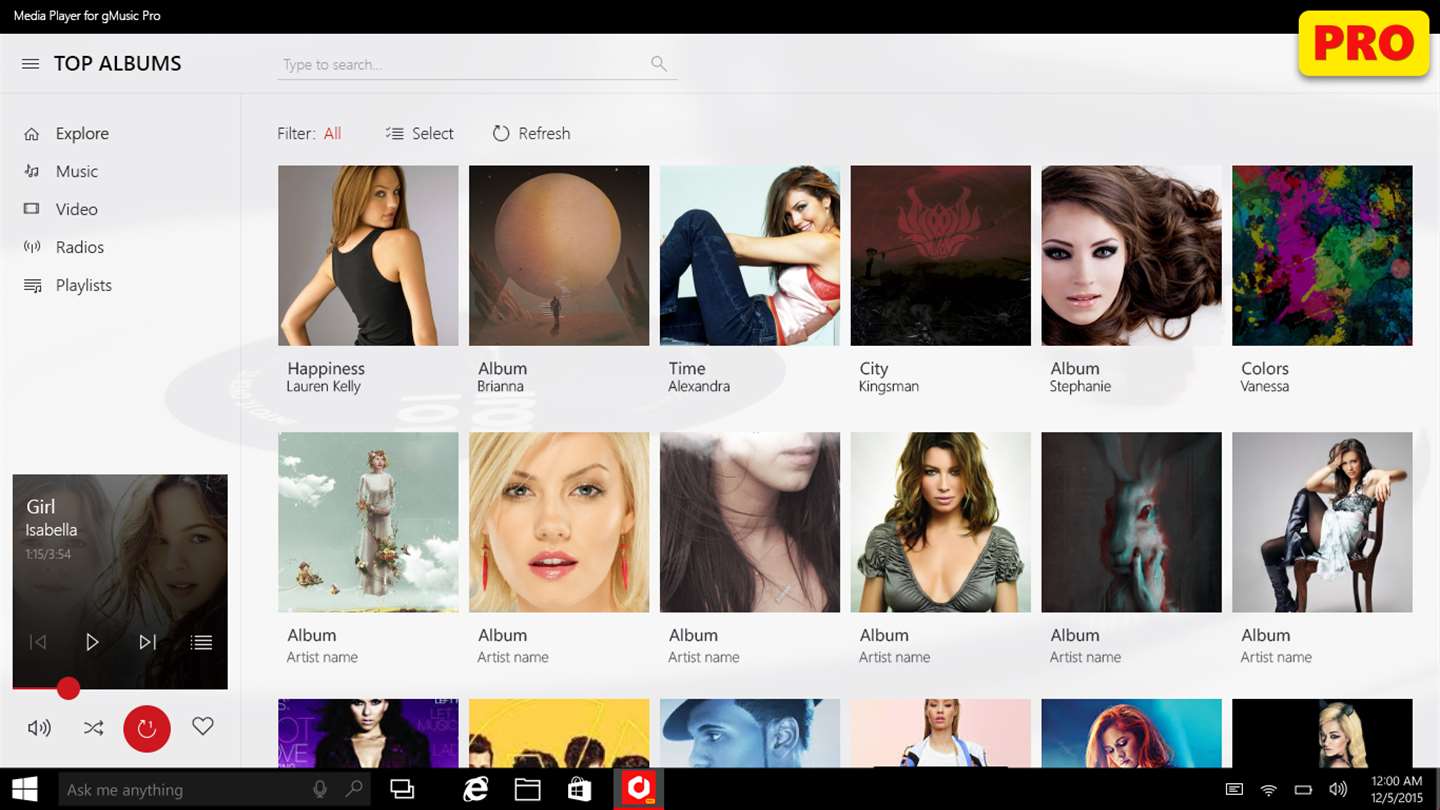Click the Select checklist icon
This screenshot has width=1440, height=810.
click(394, 134)
